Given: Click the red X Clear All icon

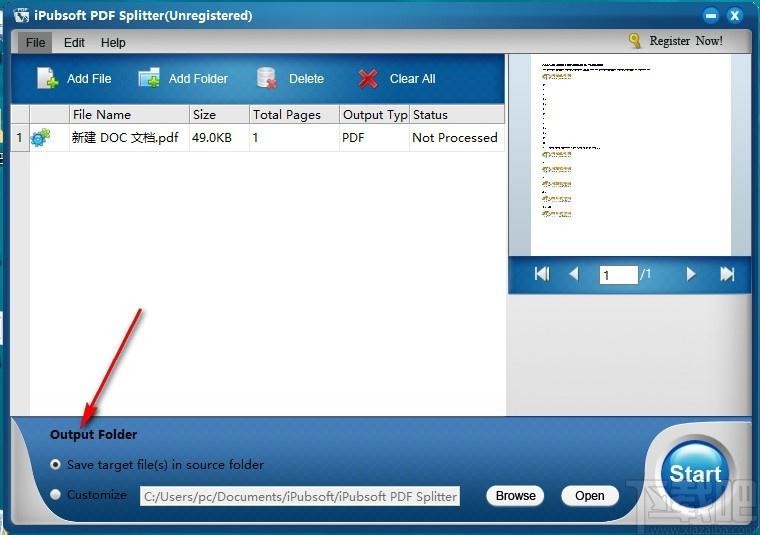Looking at the screenshot, I should click(368, 79).
